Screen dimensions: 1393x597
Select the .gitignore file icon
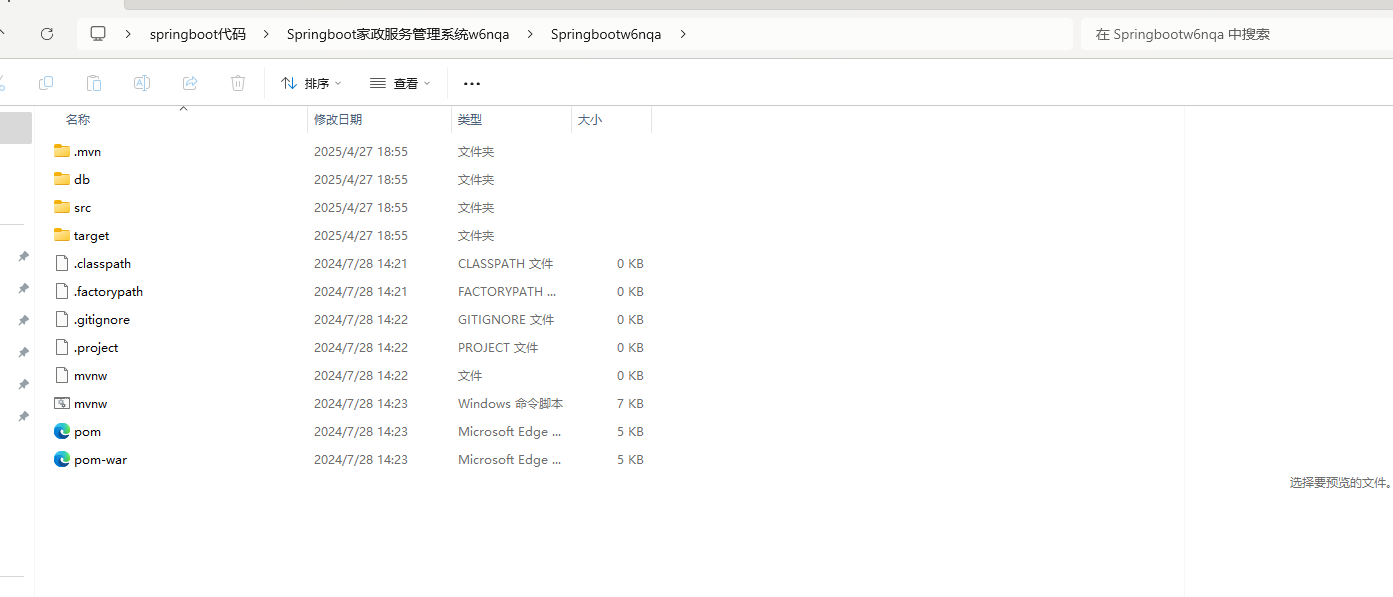point(62,319)
